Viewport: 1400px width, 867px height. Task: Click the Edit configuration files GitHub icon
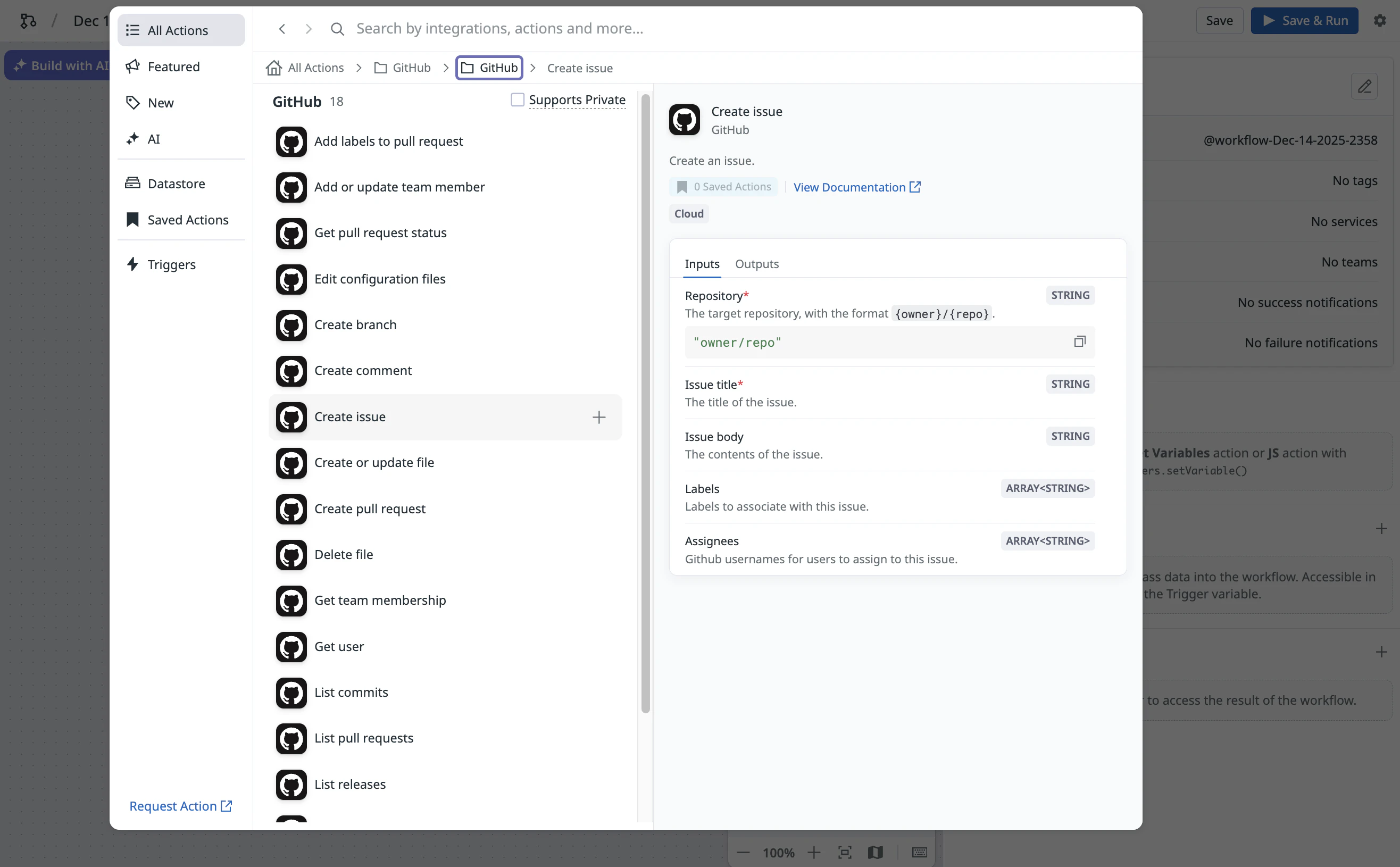[x=291, y=279]
